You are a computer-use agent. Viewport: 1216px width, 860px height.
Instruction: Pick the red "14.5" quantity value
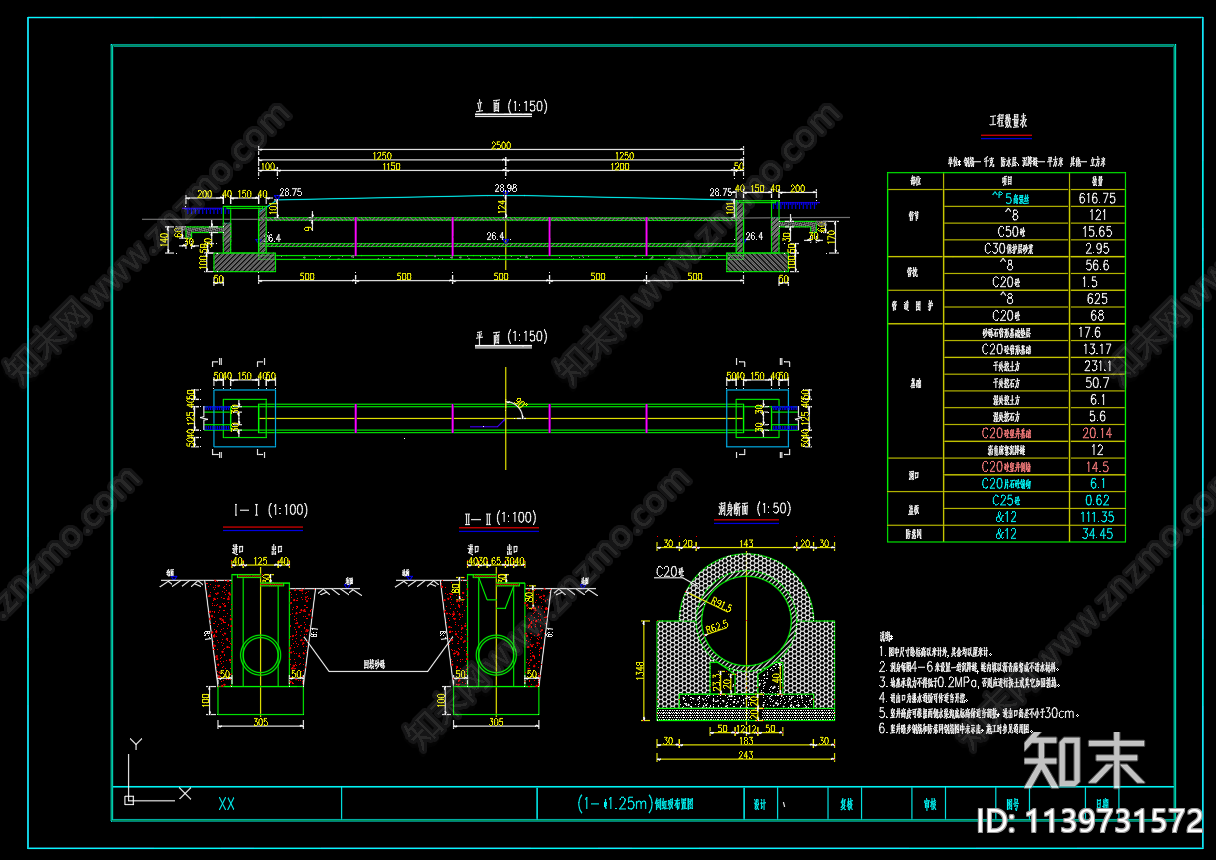click(1097, 467)
